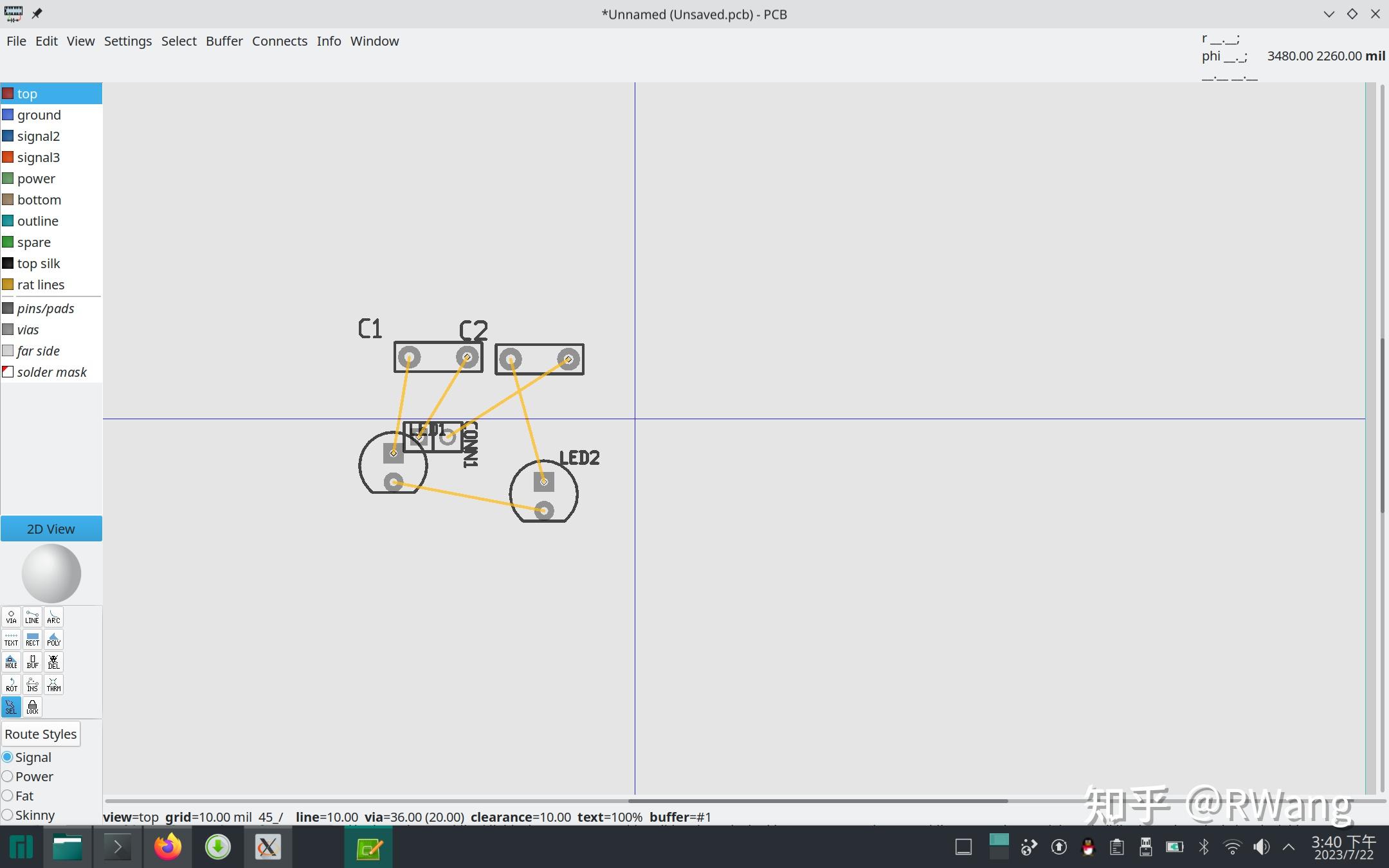1389x868 pixels.
Task: Enable the LOCK tool
Action: (32, 707)
